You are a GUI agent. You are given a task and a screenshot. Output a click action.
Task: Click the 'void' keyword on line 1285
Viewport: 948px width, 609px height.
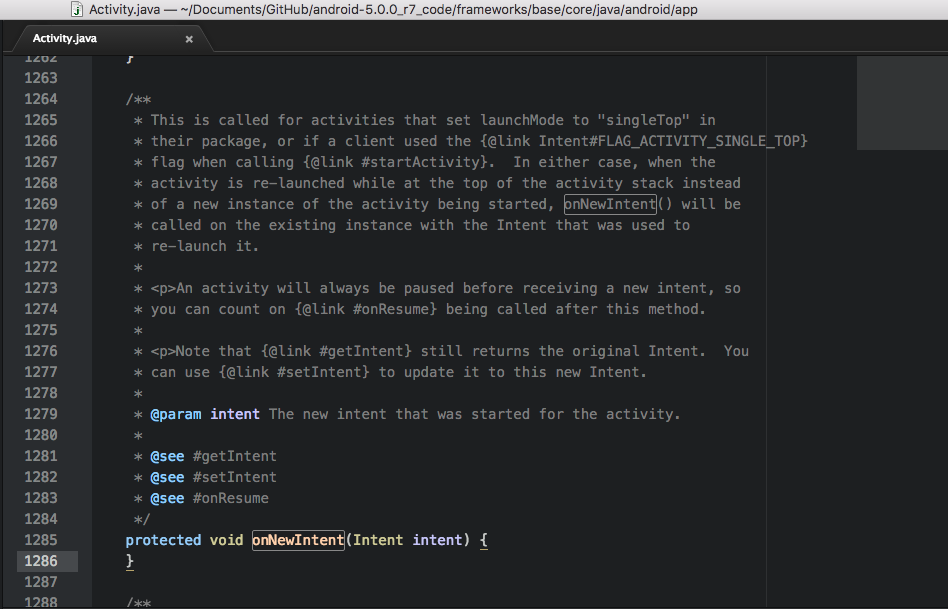(226, 540)
